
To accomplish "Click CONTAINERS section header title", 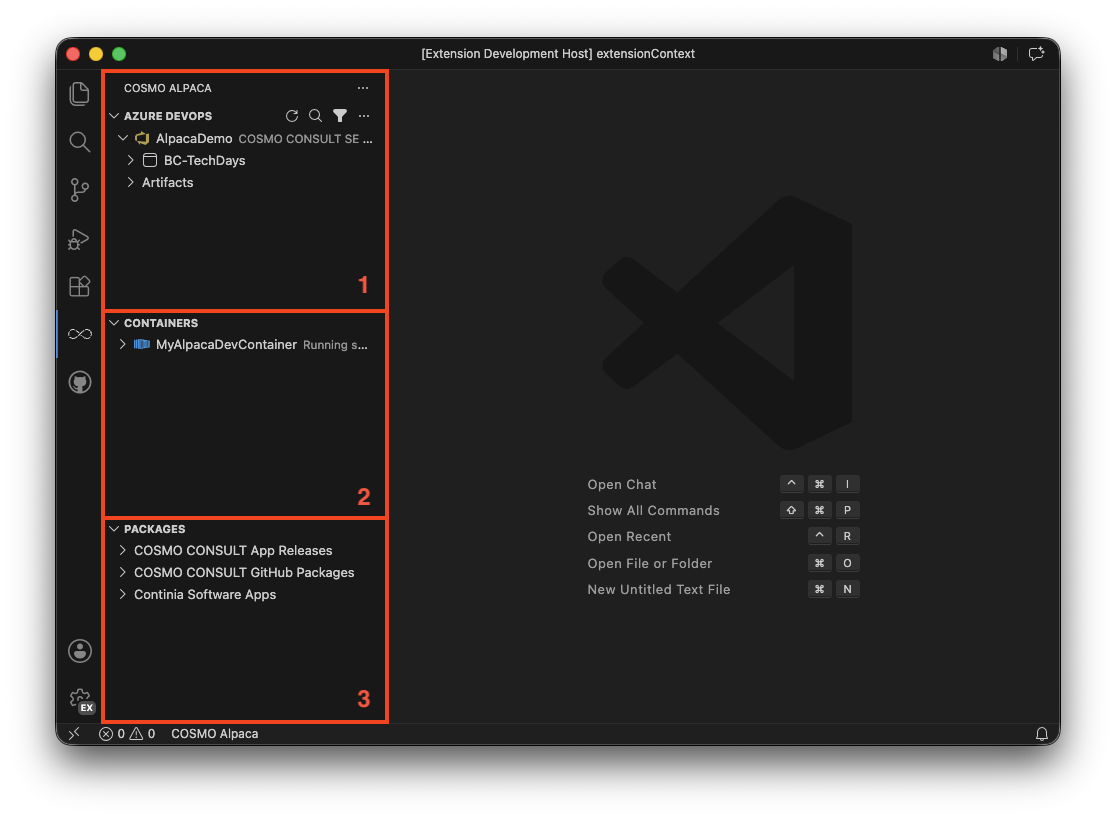I will pyautogui.click(x=161, y=323).
